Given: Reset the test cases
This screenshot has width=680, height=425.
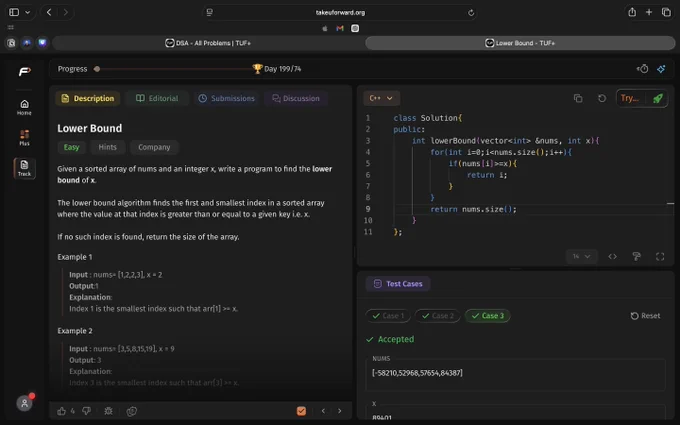Looking at the screenshot, I should click(645, 316).
